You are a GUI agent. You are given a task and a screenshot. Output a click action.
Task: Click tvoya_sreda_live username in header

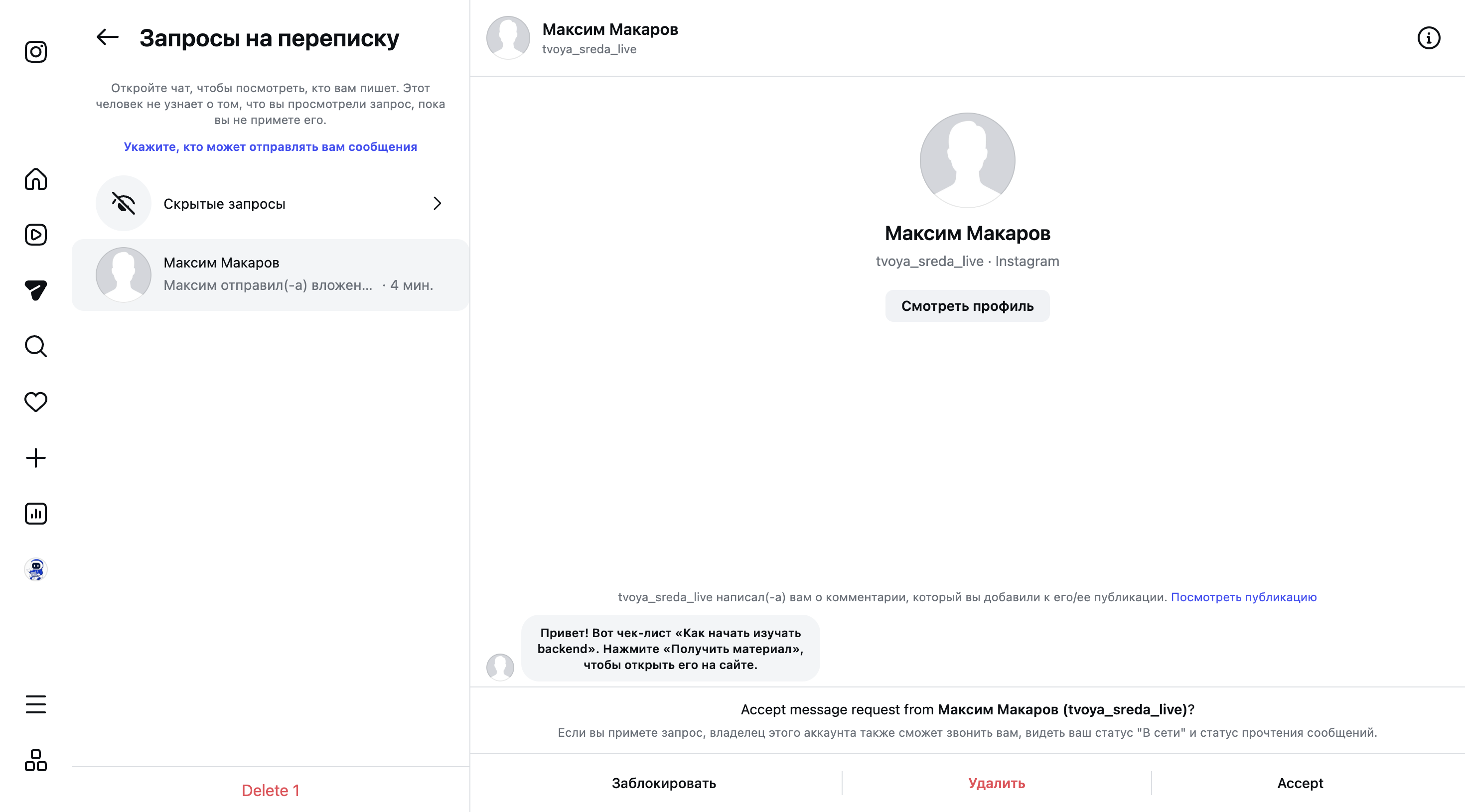[588, 49]
